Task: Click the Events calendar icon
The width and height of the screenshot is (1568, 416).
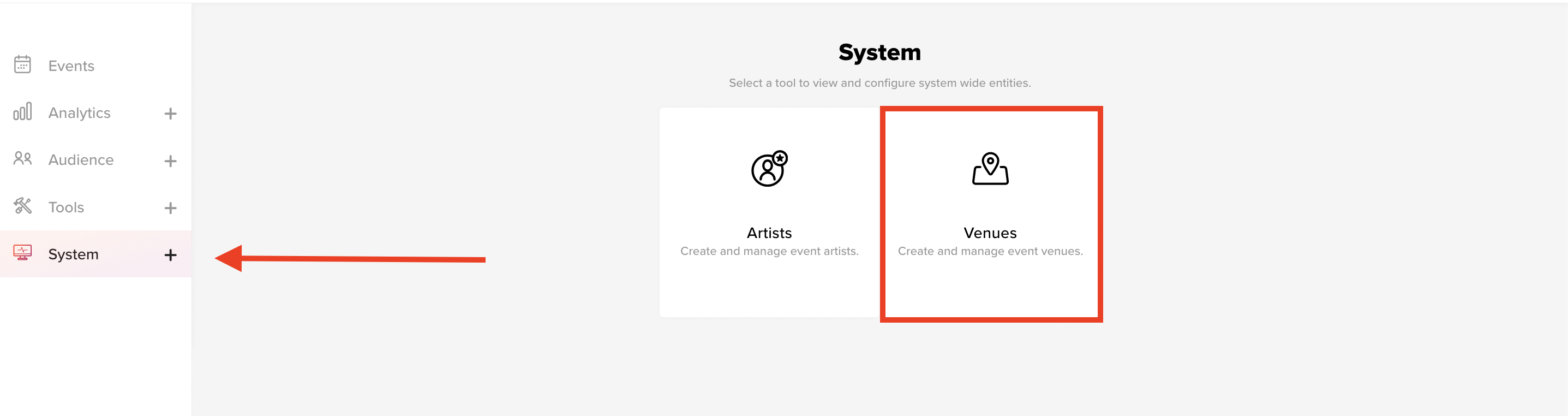Action: 22,64
